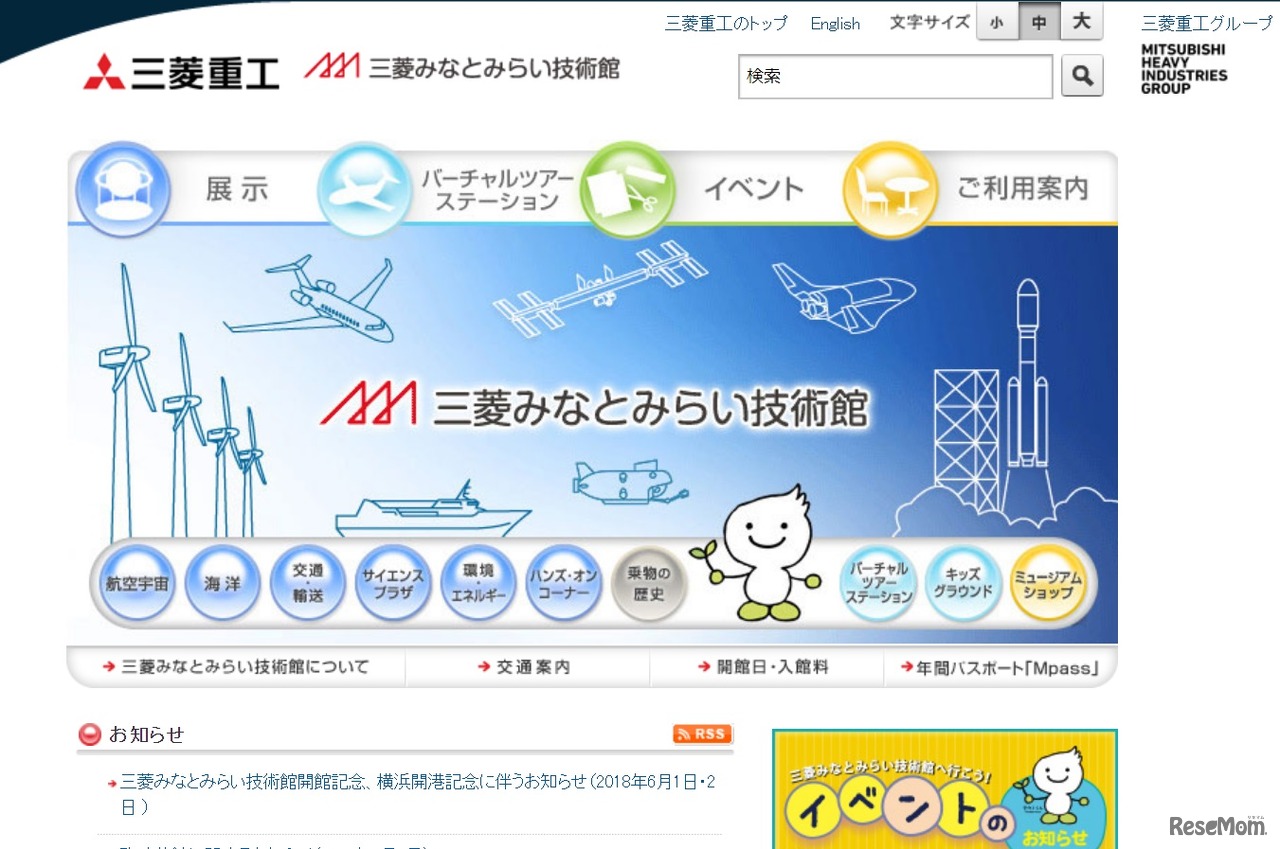Select the light-blue バーチャルツアーステーション round button
This screenshot has width=1280, height=849.
coord(878,583)
